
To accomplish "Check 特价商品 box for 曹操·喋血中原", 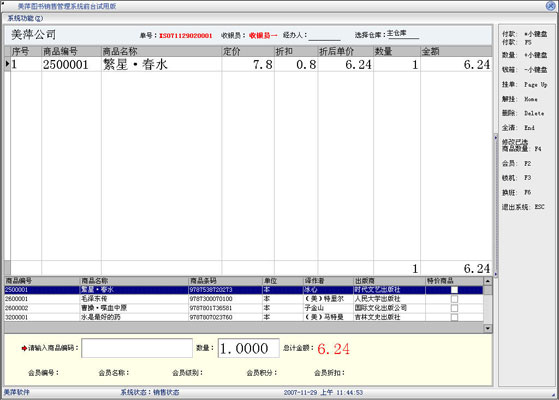I will click(x=454, y=308).
